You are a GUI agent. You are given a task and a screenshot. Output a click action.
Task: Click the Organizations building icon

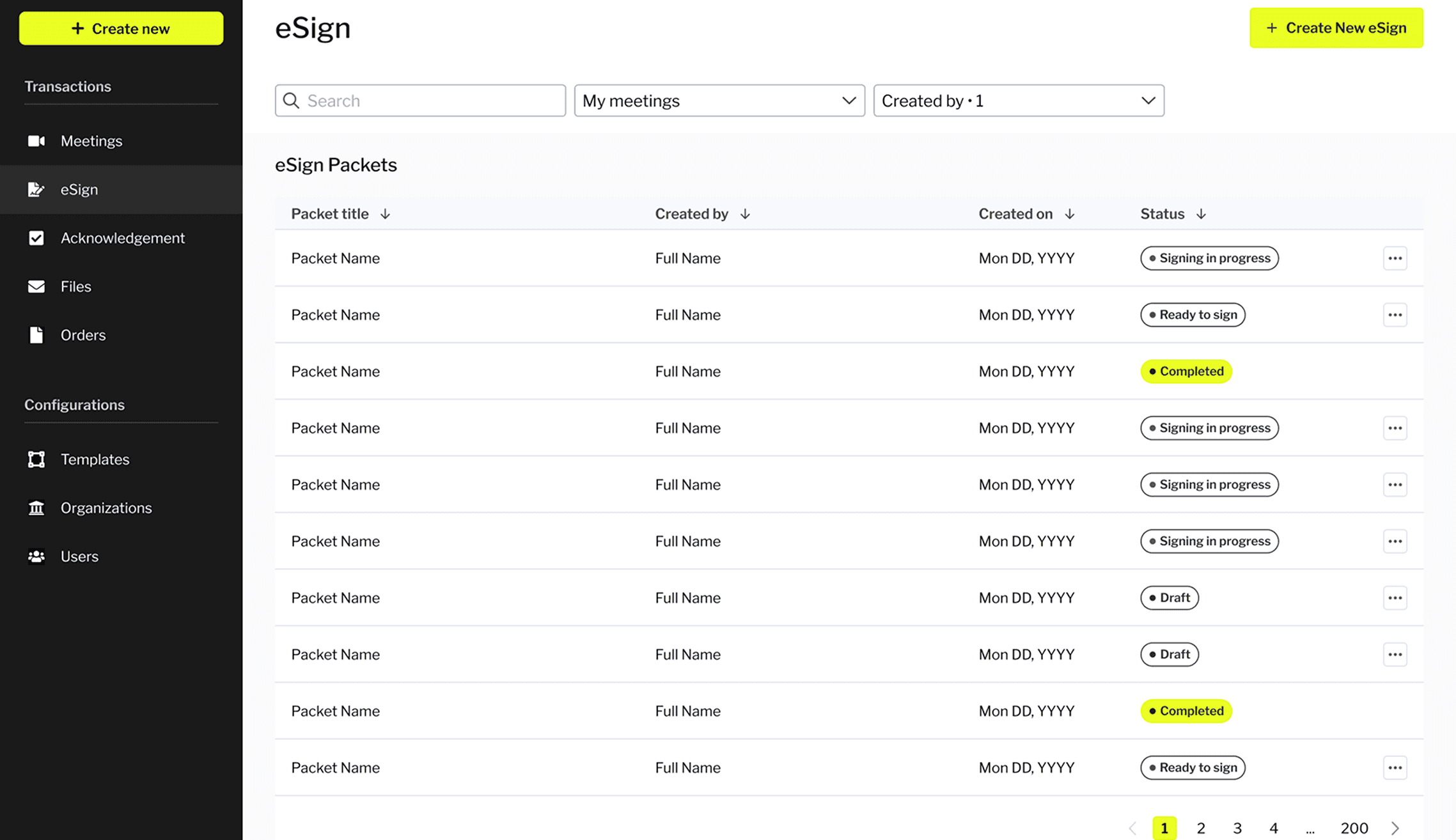[36, 508]
